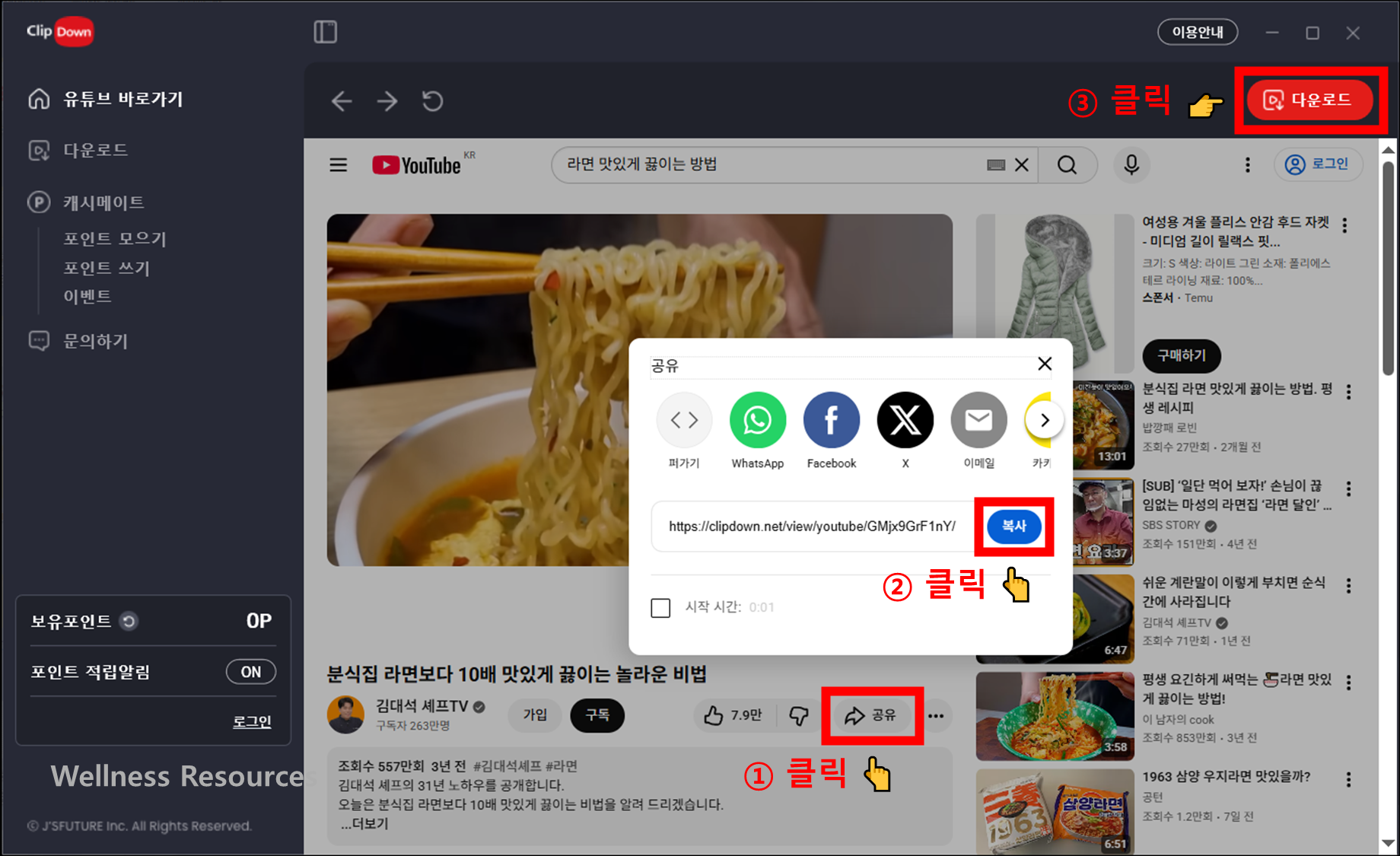Click the #김대석셰프 #라면 hashtags
This screenshot has height=856, width=1400.
click(x=525, y=766)
